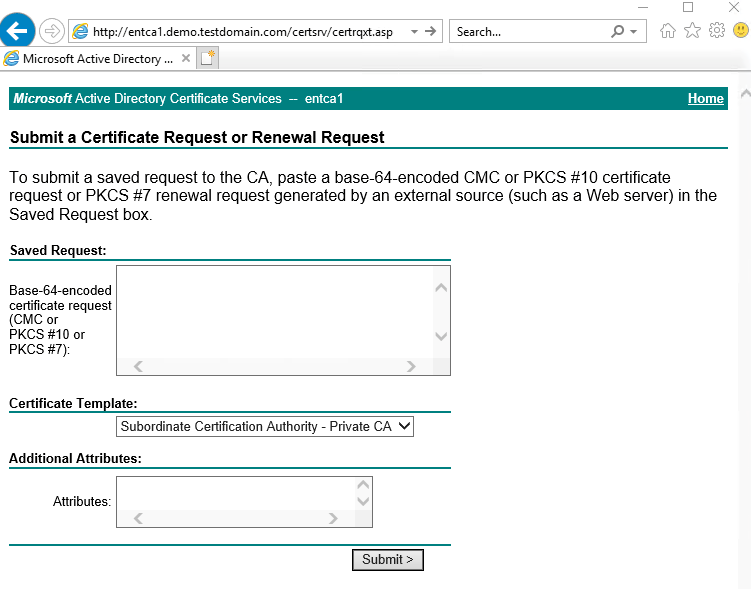Screen dimensions: 751x589
Task: Click the 'Certificate Template:' label
Action: (73, 403)
